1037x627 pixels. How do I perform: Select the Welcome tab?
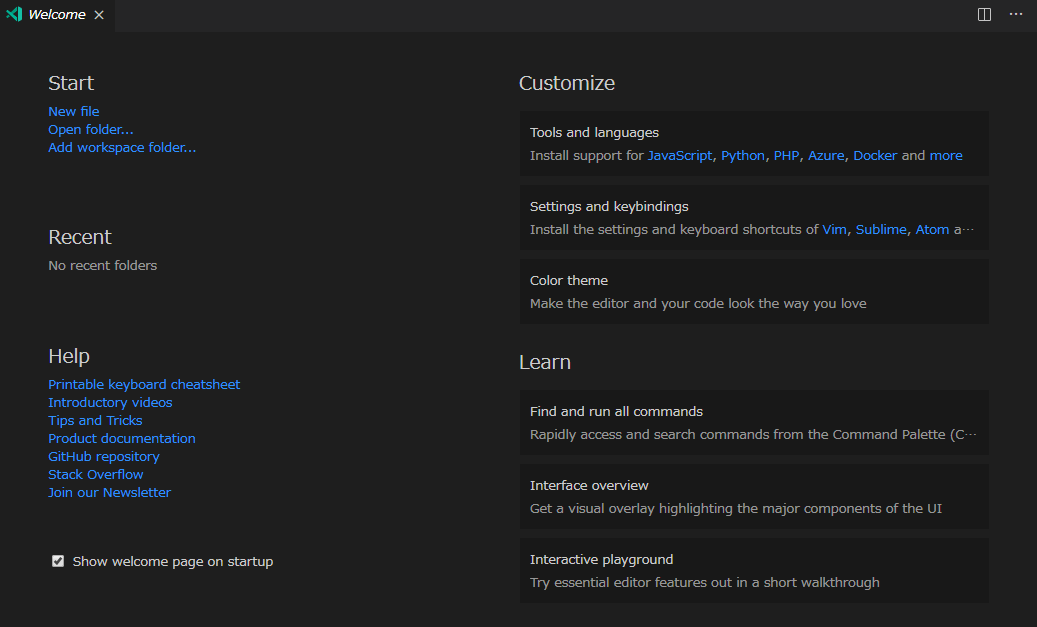[57, 15]
